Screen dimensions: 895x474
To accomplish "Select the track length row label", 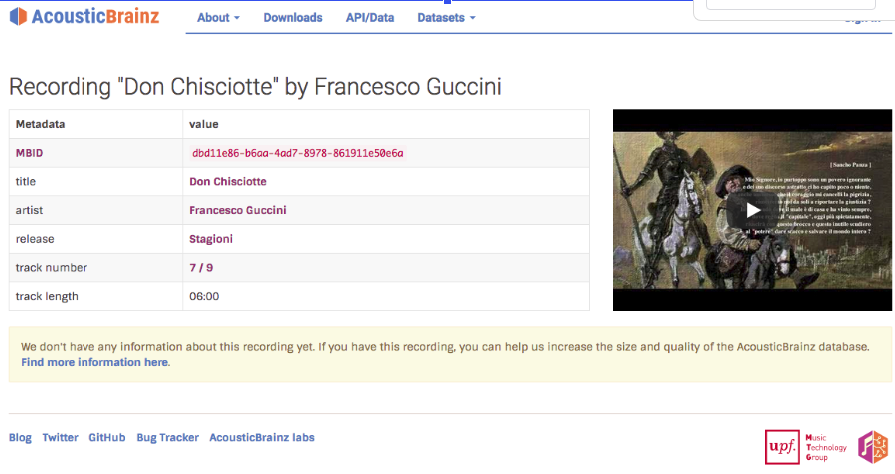I will click(47, 296).
